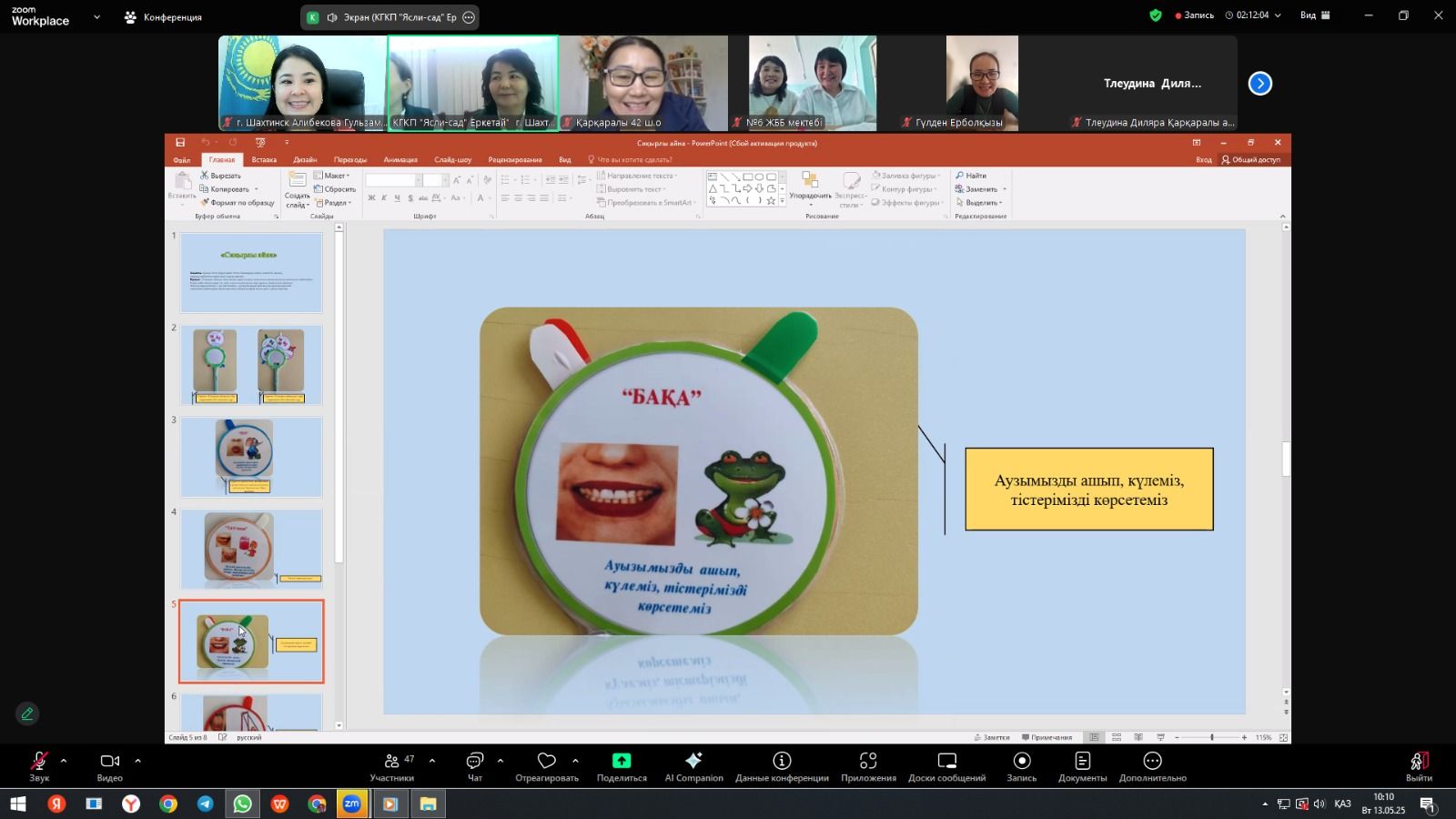Toggle camera with Видео button
This screenshot has width=1456, height=819.
pyautogui.click(x=110, y=765)
